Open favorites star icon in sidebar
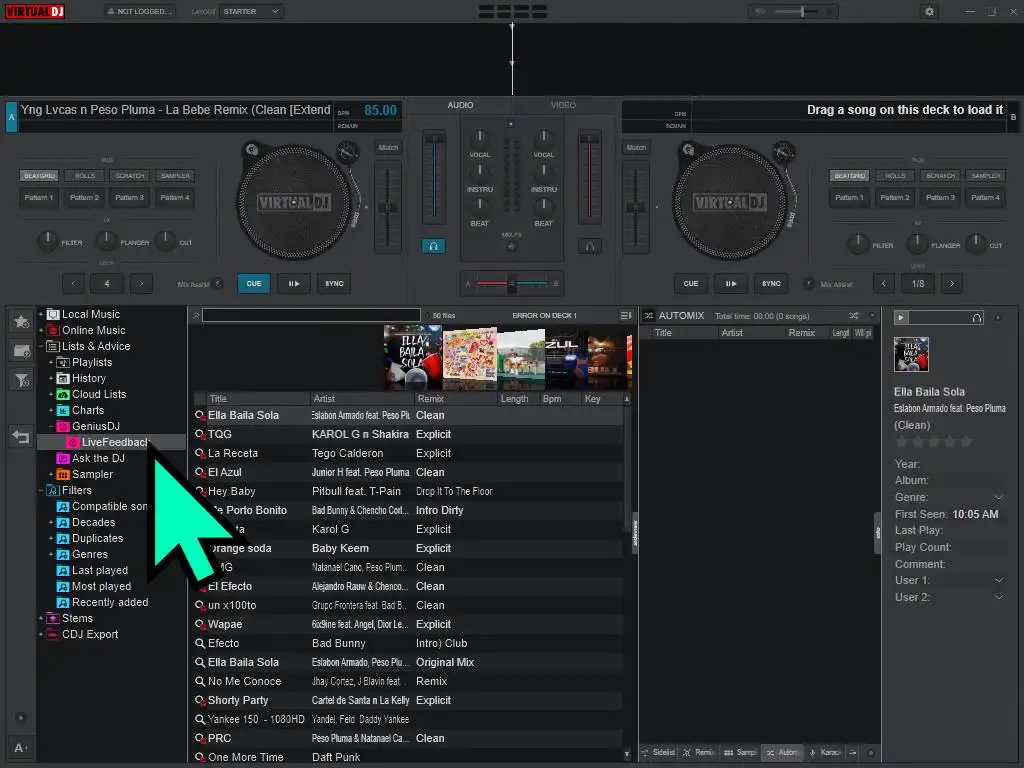The height and width of the screenshot is (768, 1024). pos(22,321)
